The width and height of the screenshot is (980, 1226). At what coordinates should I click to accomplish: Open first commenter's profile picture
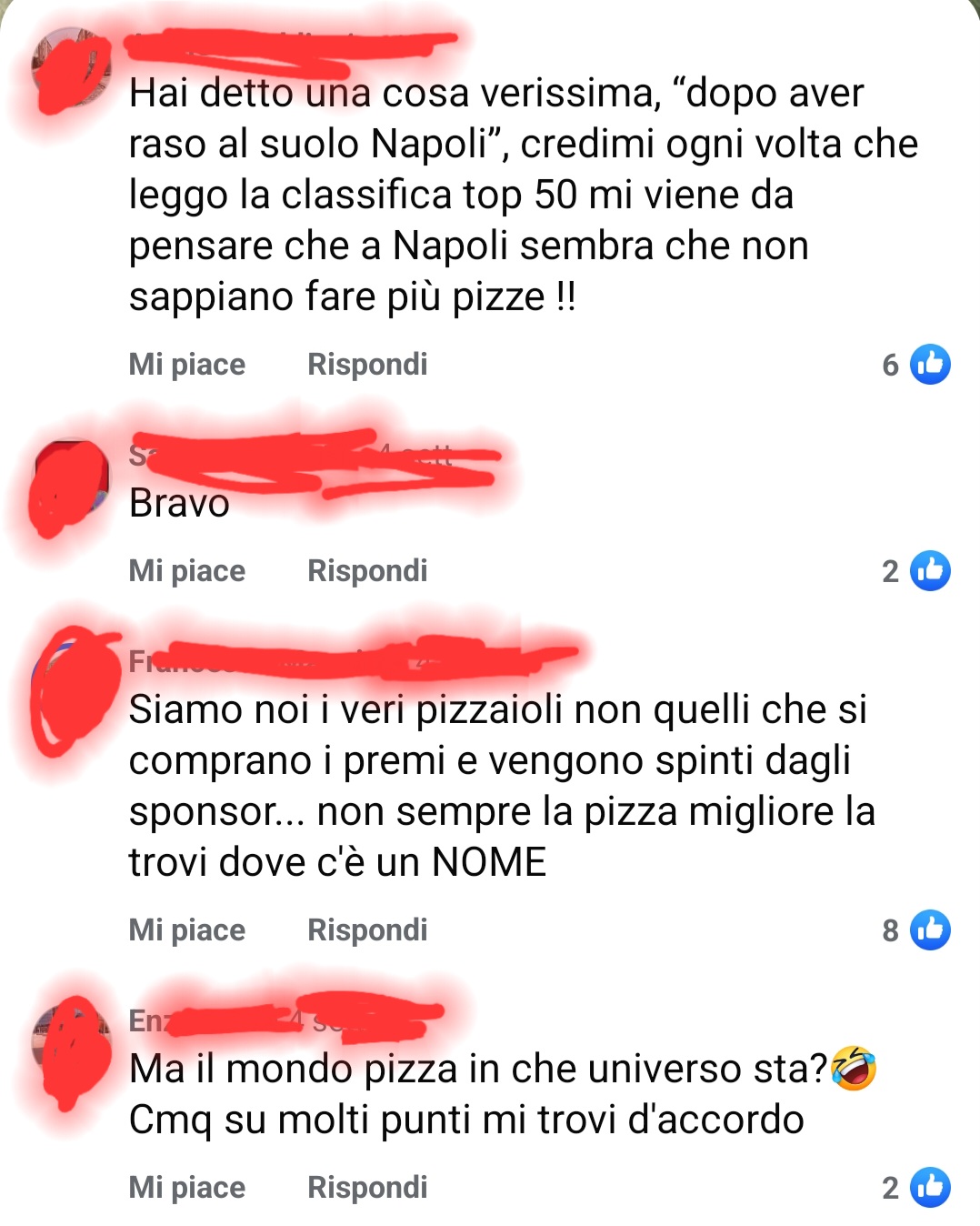coord(71,69)
